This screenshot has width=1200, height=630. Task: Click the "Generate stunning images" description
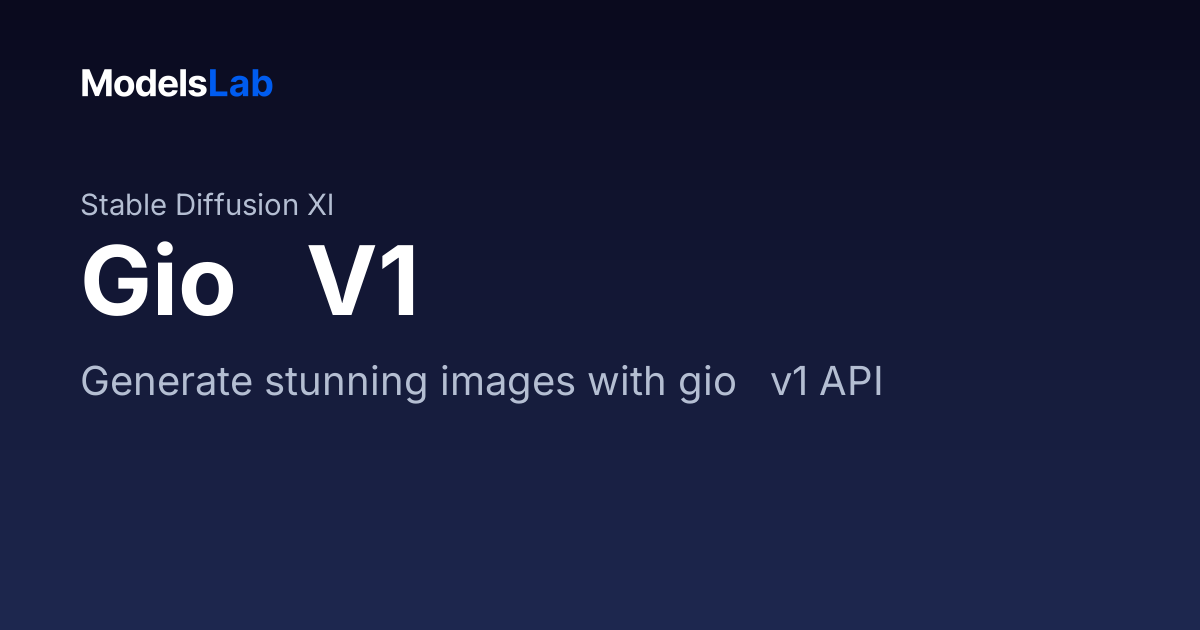pos(482,383)
